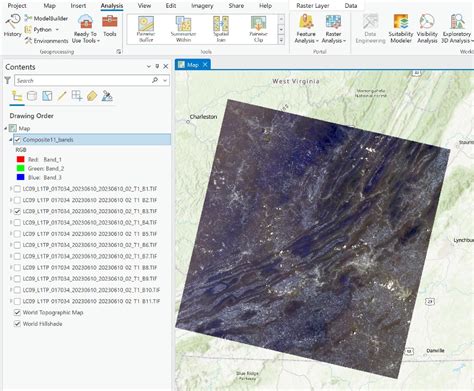Screen dimensions: 474x391
Task: Expand the B7.TIF layer entry
Action: [x=11, y=256]
